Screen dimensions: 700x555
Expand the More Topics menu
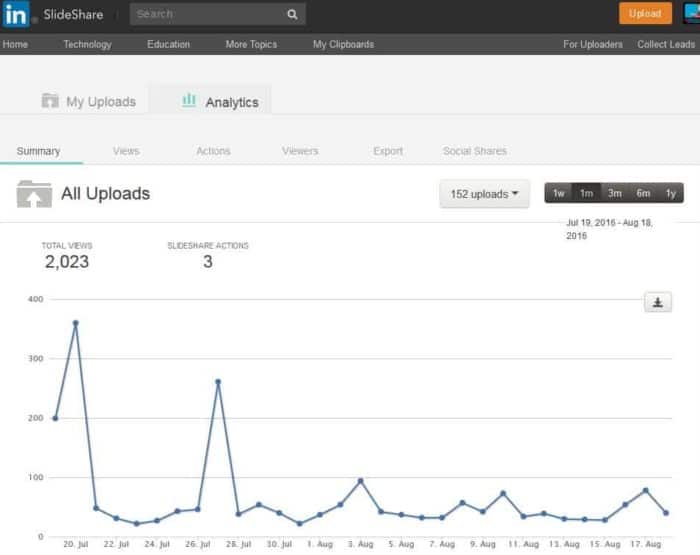[x=251, y=44]
